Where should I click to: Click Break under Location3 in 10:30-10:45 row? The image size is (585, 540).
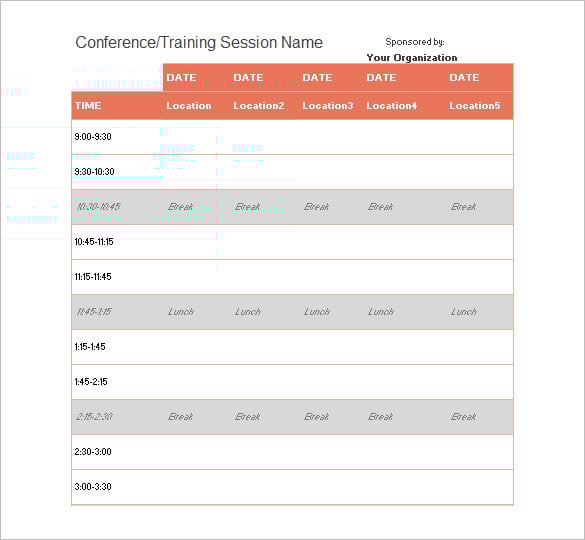coord(317,207)
